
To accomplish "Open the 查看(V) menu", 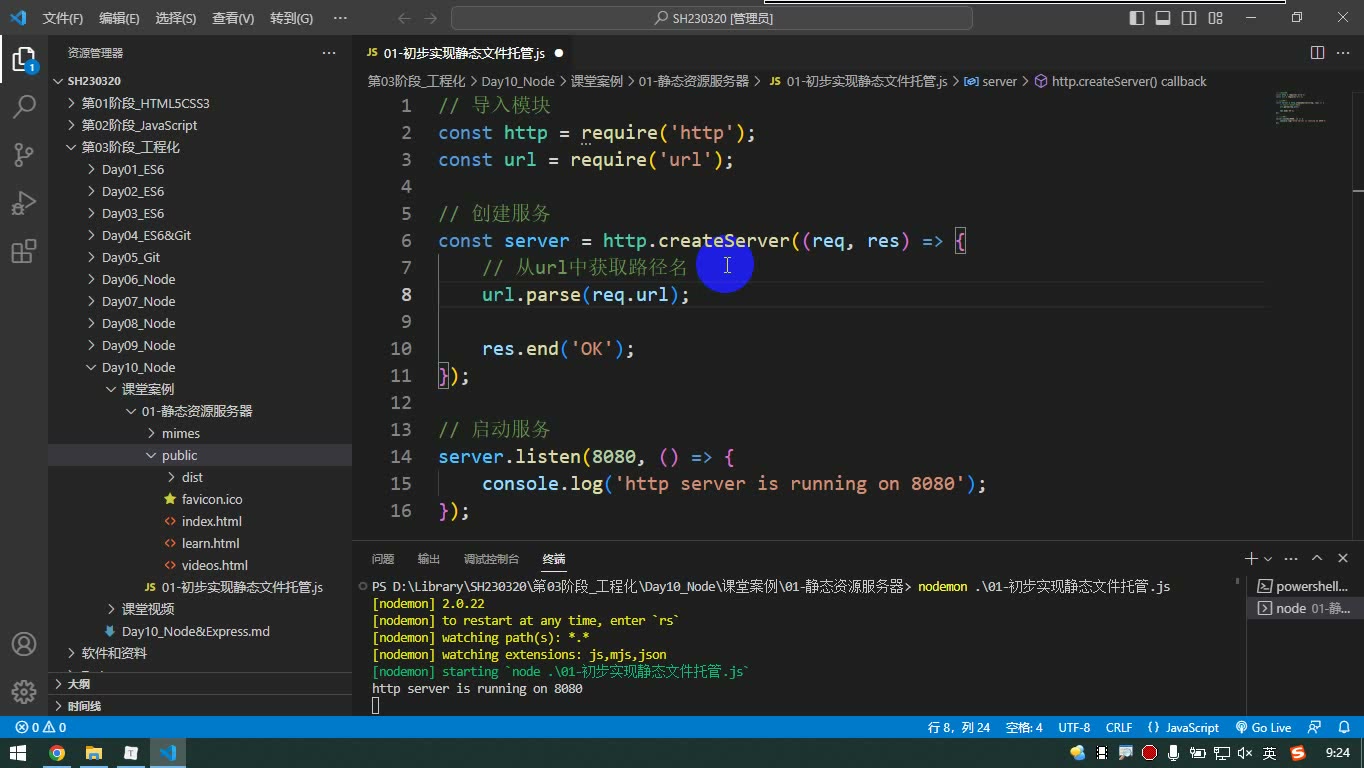I will pyautogui.click(x=233, y=18).
